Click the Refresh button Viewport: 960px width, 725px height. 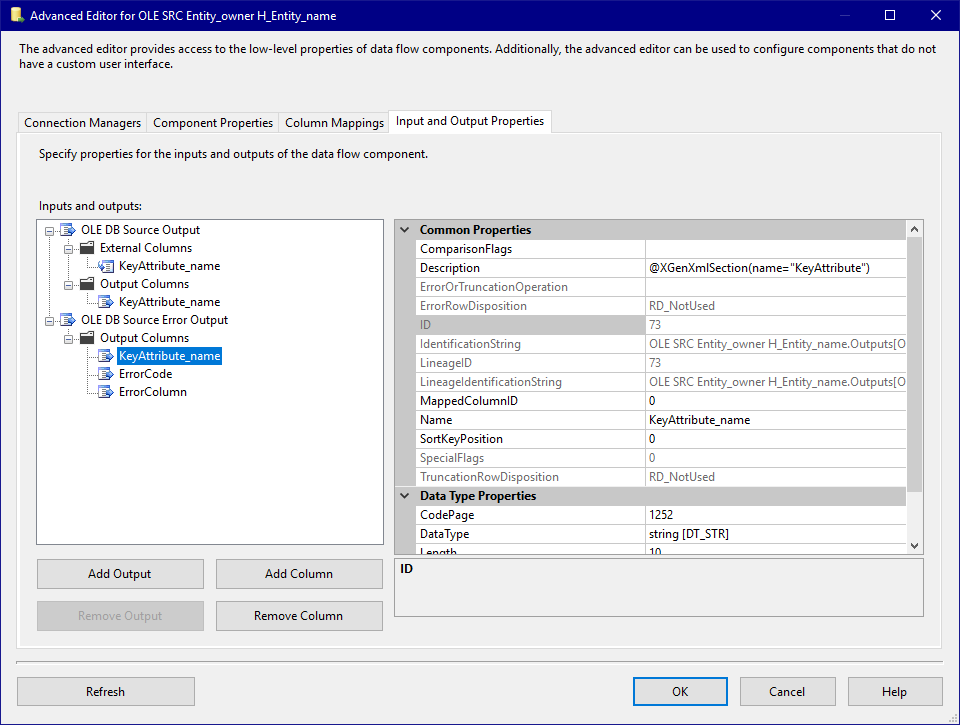click(106, 691)
